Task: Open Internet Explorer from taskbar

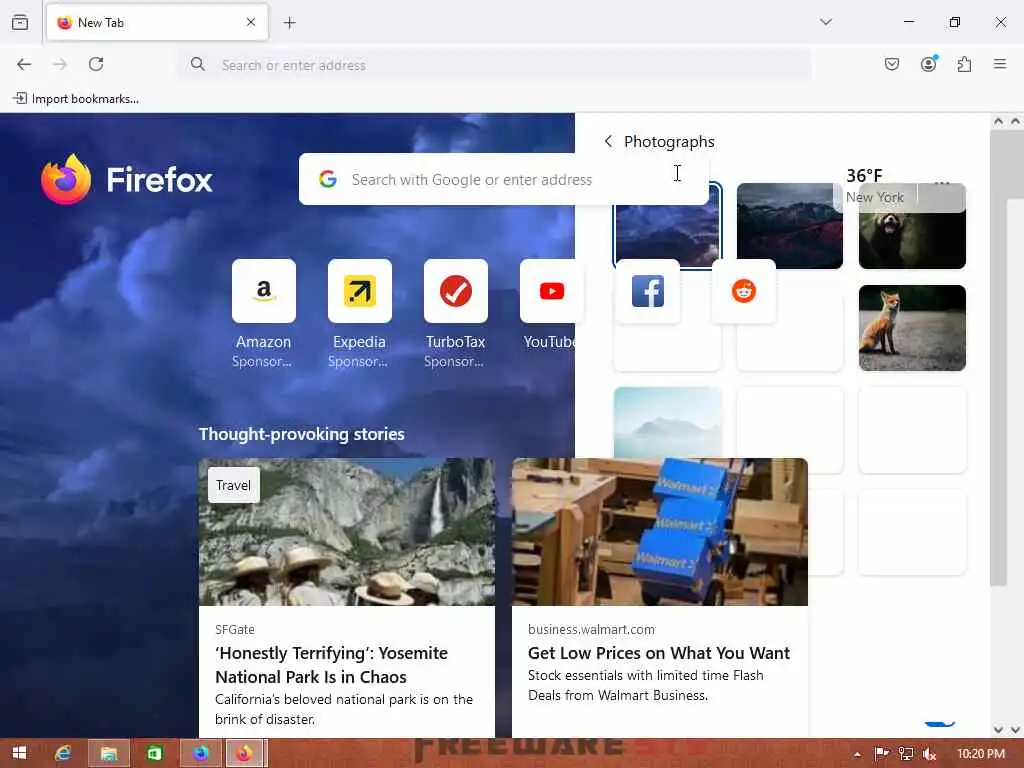Action: [63, 753]
